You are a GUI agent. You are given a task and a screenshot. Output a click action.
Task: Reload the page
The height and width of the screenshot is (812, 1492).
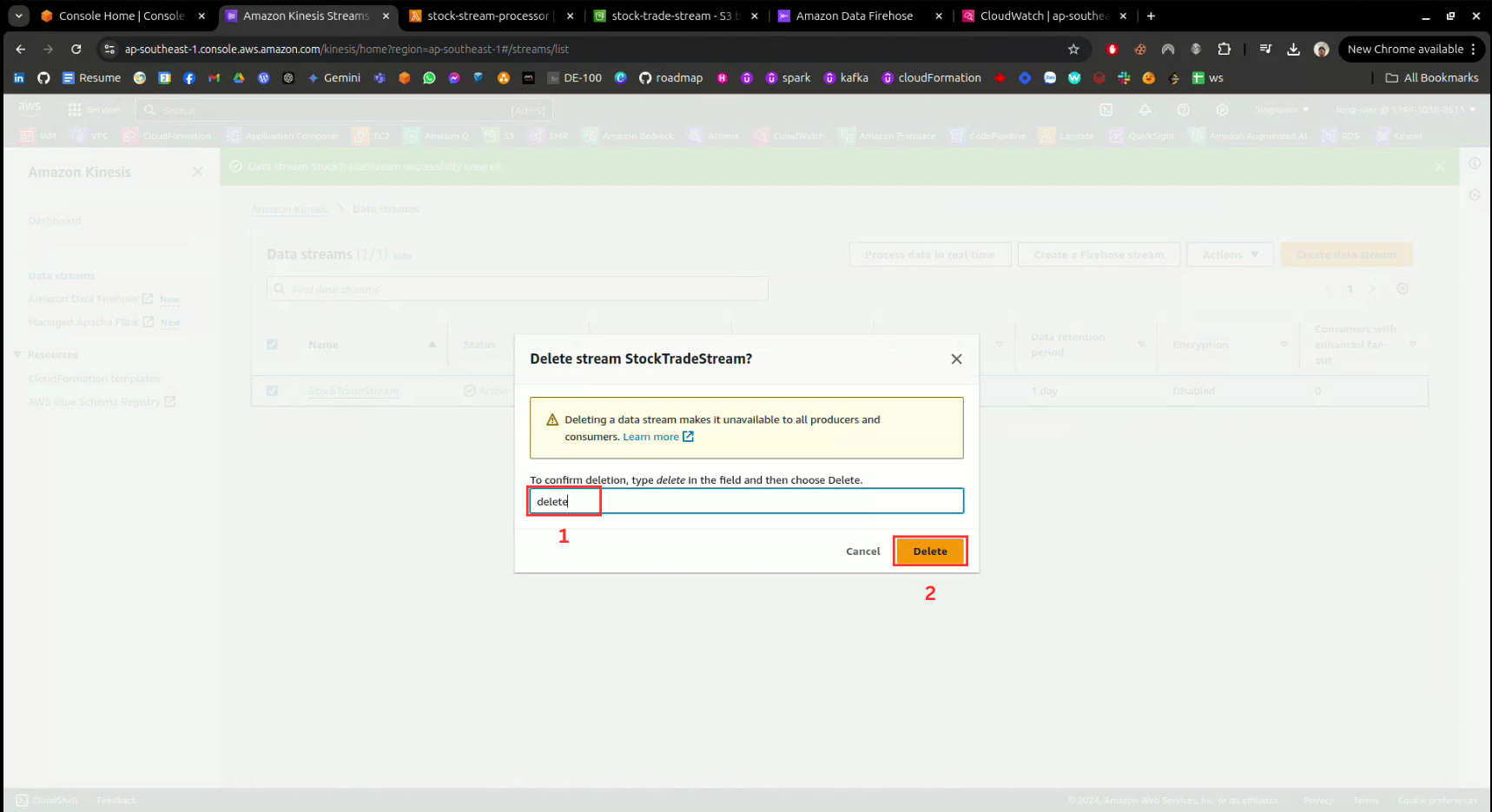[x=76, y=50]
